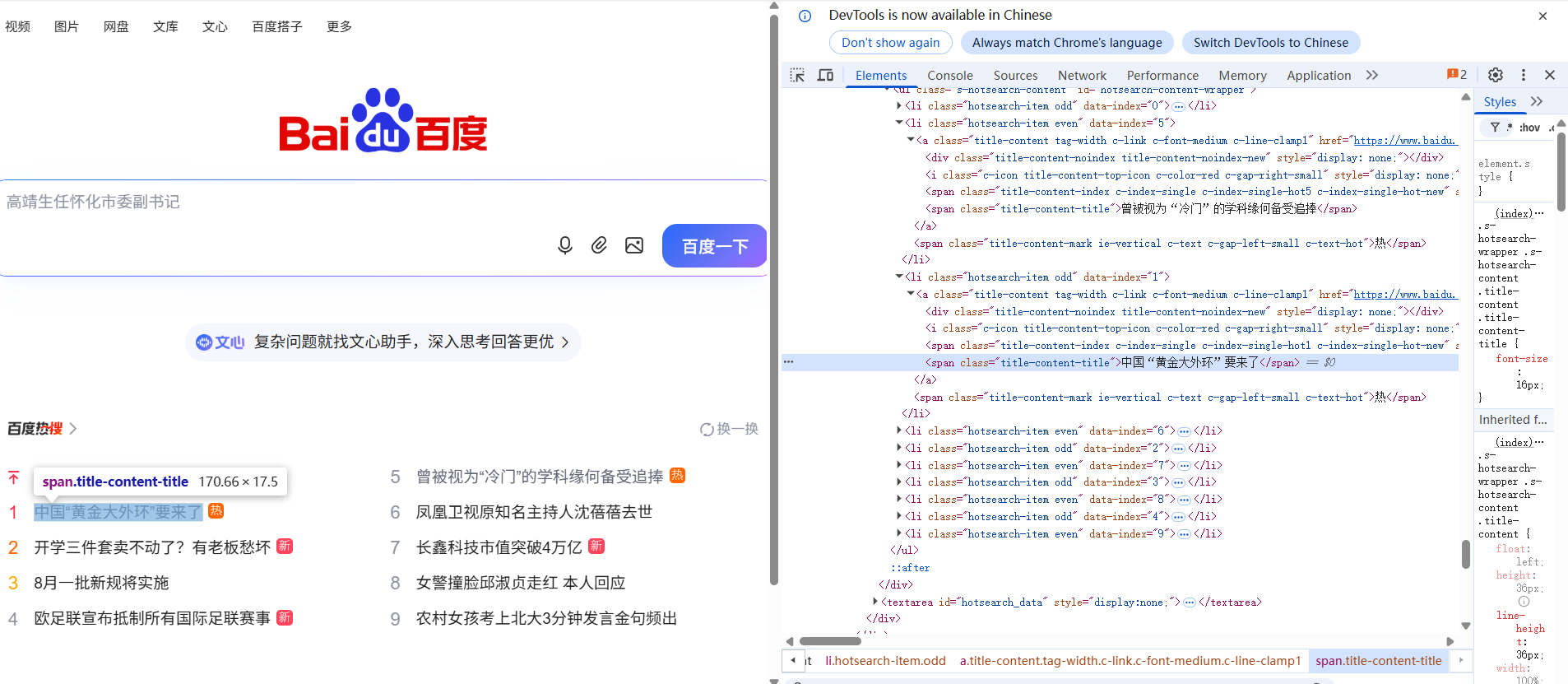Click the pinned-top arrow icon above rank 1
This screenshot has height=684, width=1568.
point(13,477)
